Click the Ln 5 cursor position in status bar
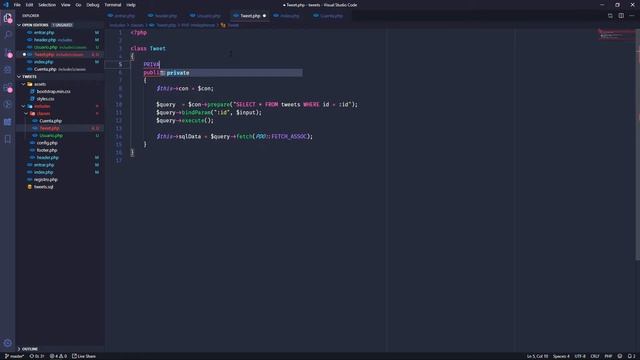This screenshot has width=640, height=360. click(537, 356)
